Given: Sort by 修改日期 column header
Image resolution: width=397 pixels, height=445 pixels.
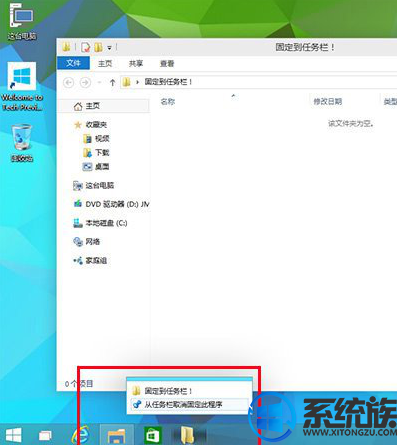Looking at the screenshot, I should coord(328,101).
